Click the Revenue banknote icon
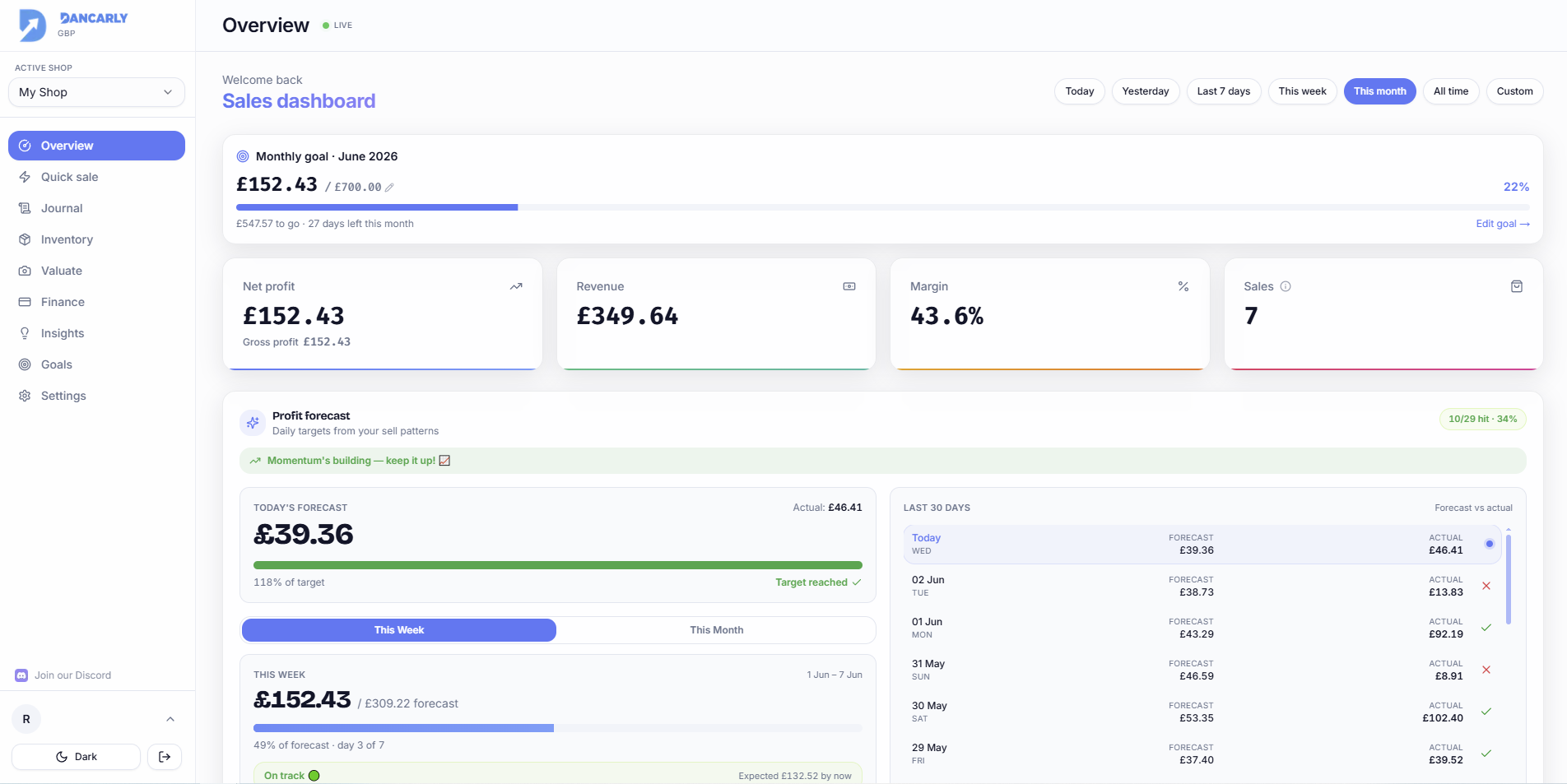The width and height of the screenshot is (1567, 784). tap(849, 286)
